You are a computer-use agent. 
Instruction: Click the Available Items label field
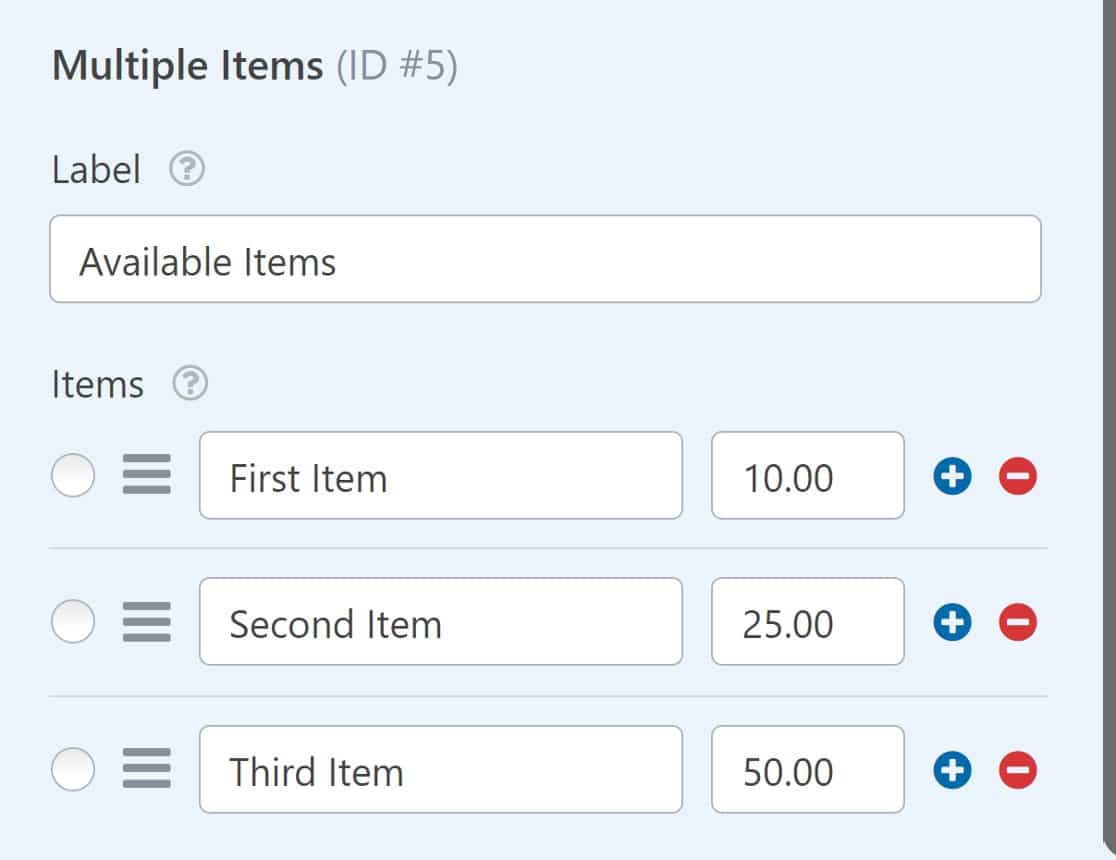point(546,259)
